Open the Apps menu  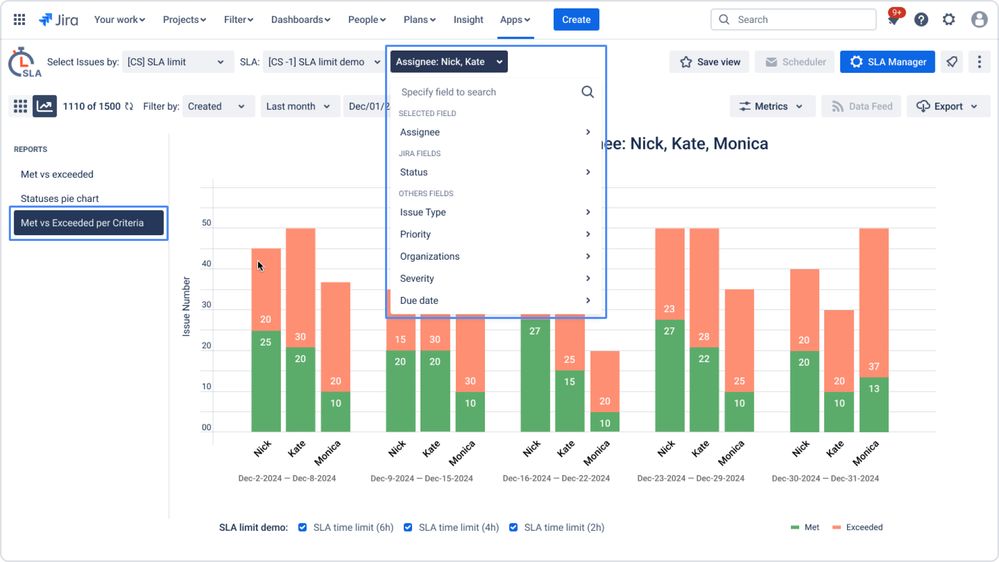coord(515,20)
